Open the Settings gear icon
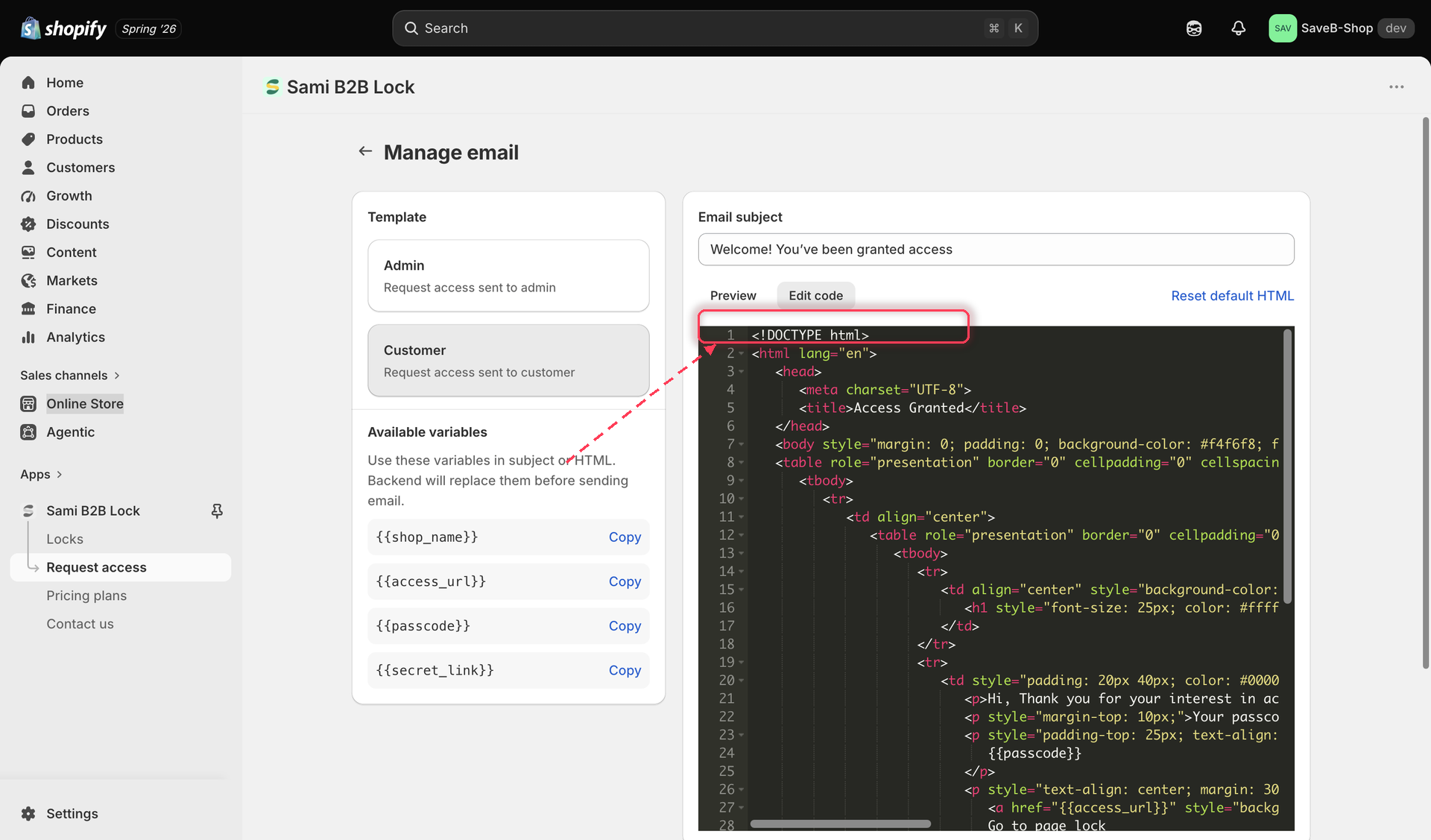The height and width of the screenshot is (840, 1431). (28, 814)
